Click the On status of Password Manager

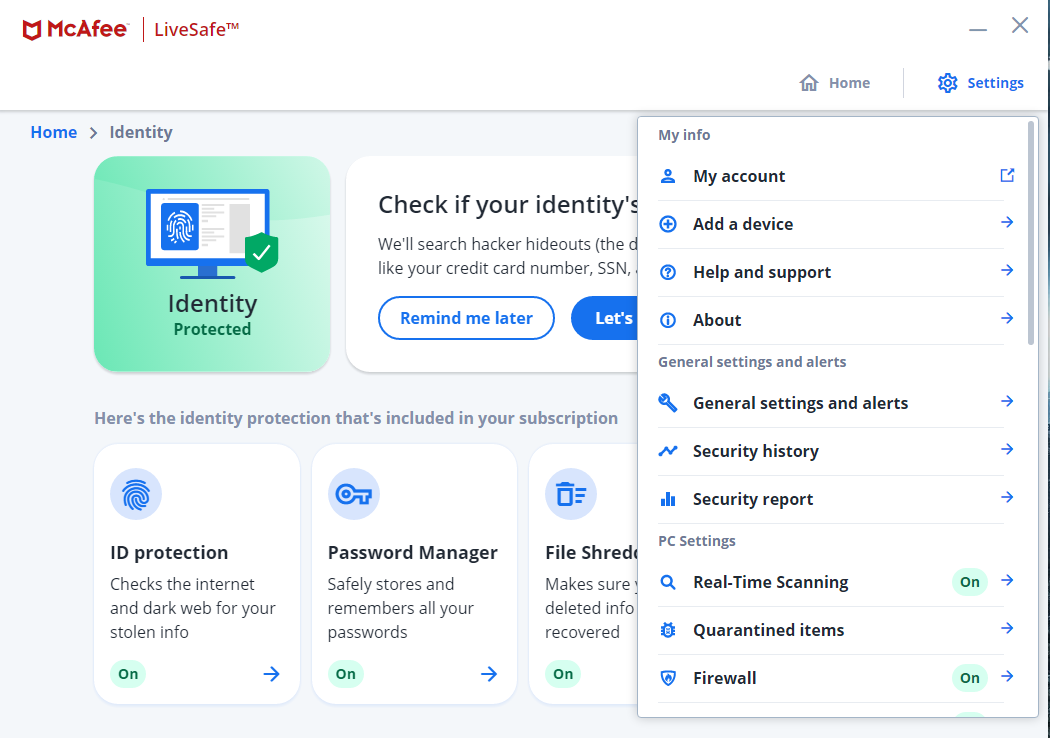(x=346, y=674)
